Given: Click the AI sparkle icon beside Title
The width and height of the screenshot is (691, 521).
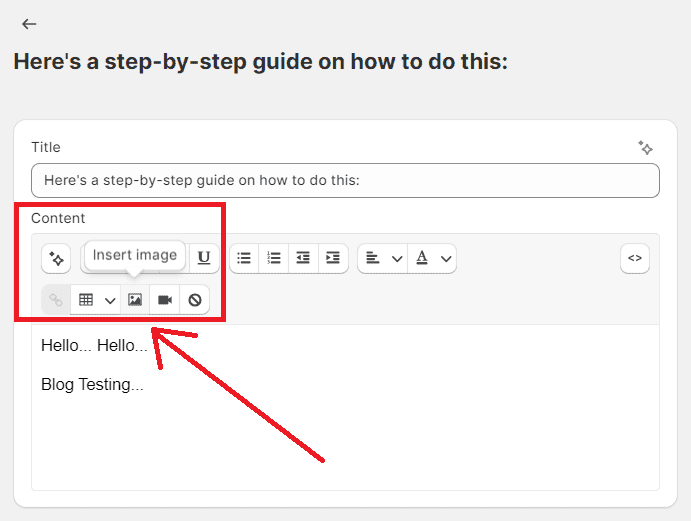Looking at the screenshot, I should [645, 148].
